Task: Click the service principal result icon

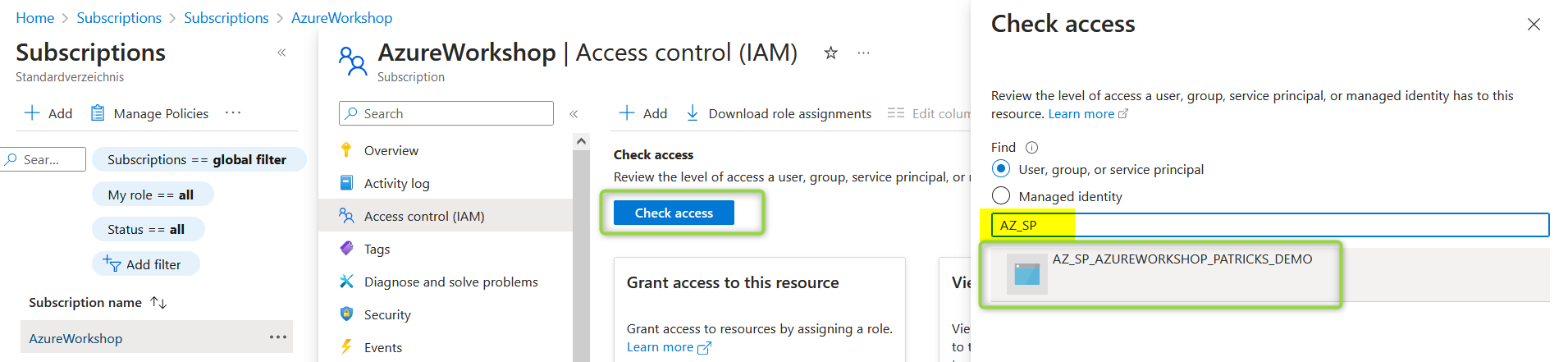Action: tap(1027, 274)
